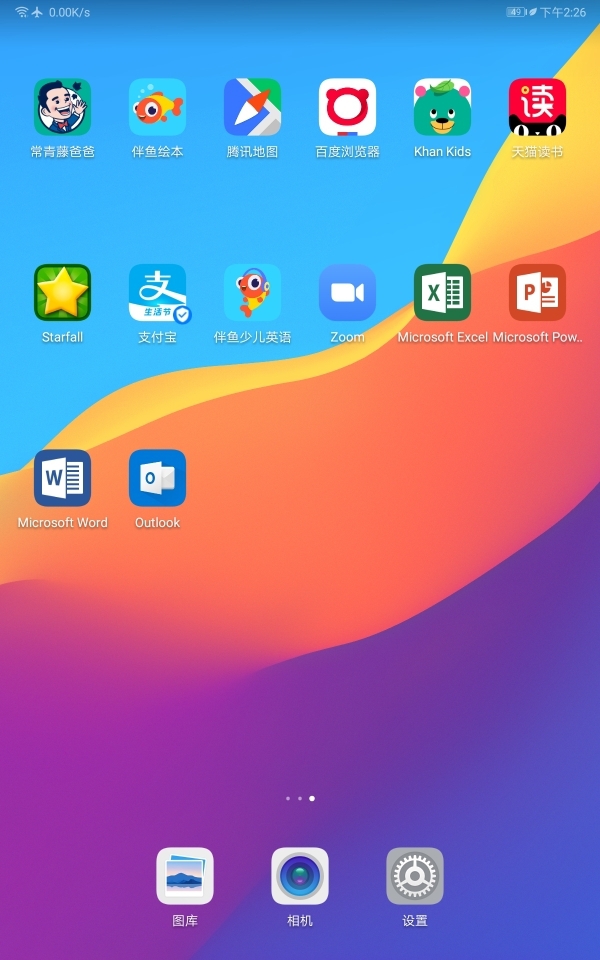This screenshot has height=960, width=600.
Task: Open the Outlook mail app
Action: tap(157, 477)
